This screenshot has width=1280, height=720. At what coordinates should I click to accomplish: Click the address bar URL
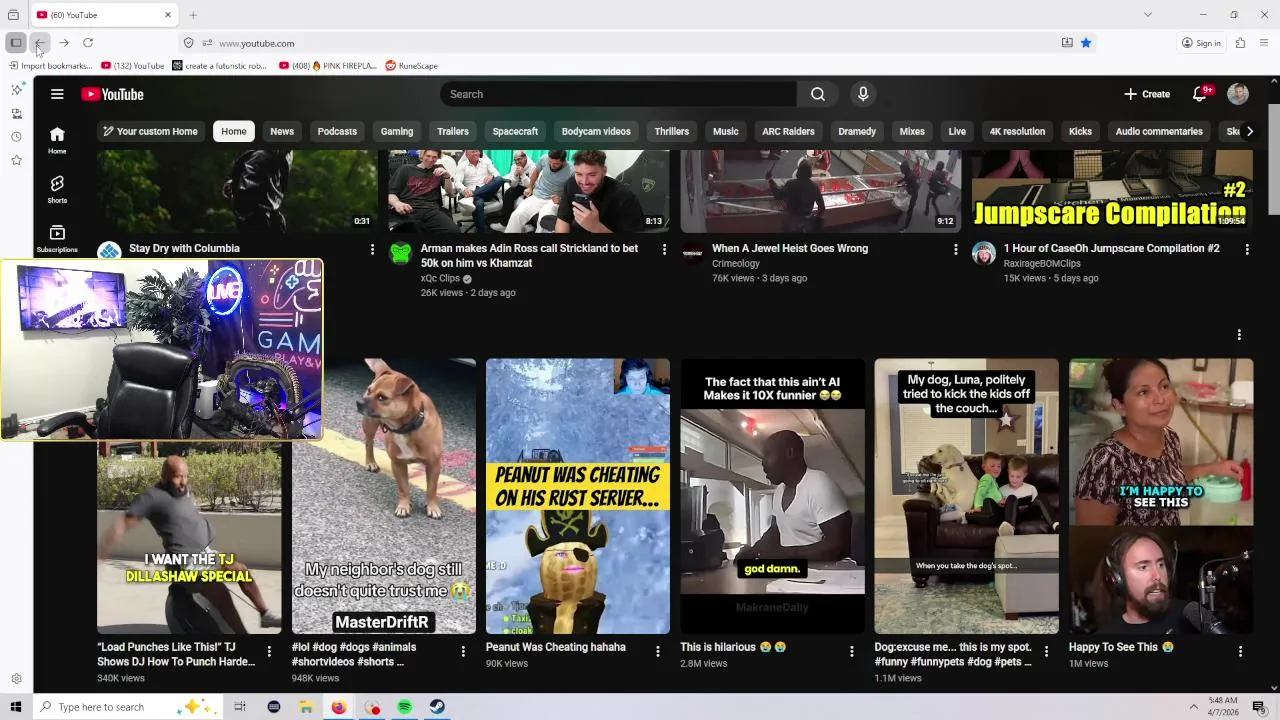[256, 43]
